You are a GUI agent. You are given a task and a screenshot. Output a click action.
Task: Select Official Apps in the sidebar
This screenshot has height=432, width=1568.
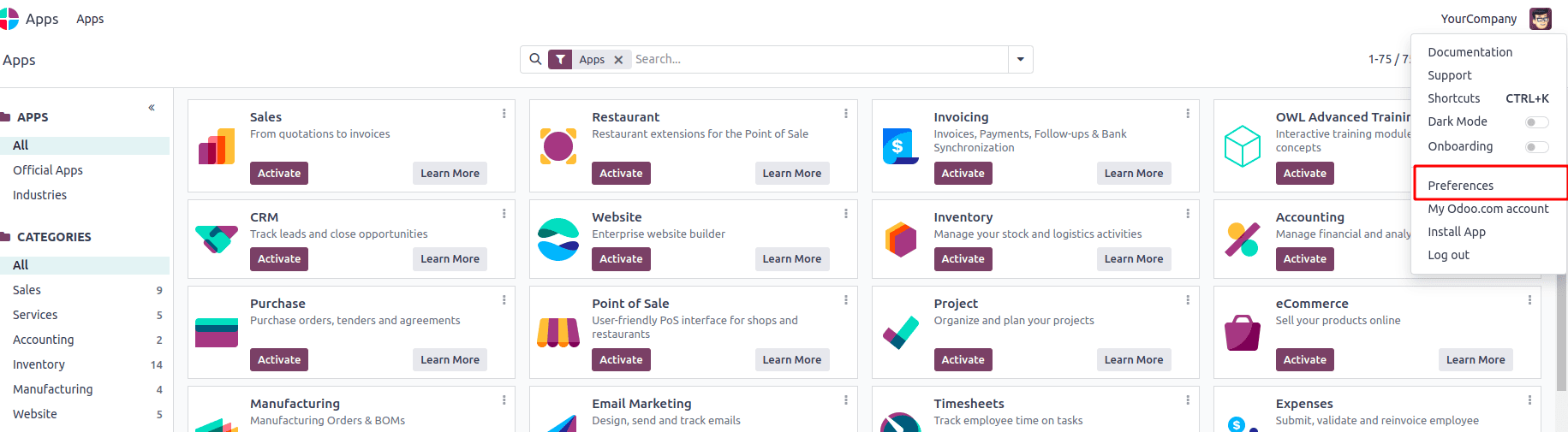[x=48, y=170]
